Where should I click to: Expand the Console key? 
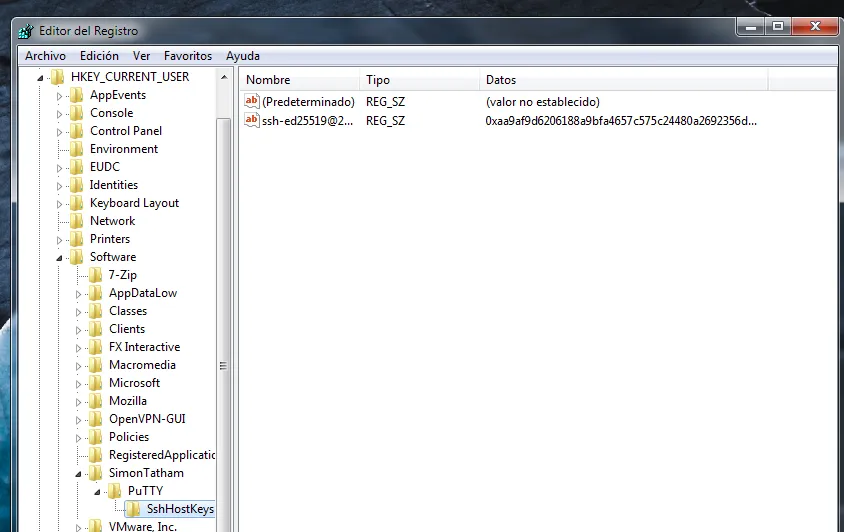[x=59, y=114]
